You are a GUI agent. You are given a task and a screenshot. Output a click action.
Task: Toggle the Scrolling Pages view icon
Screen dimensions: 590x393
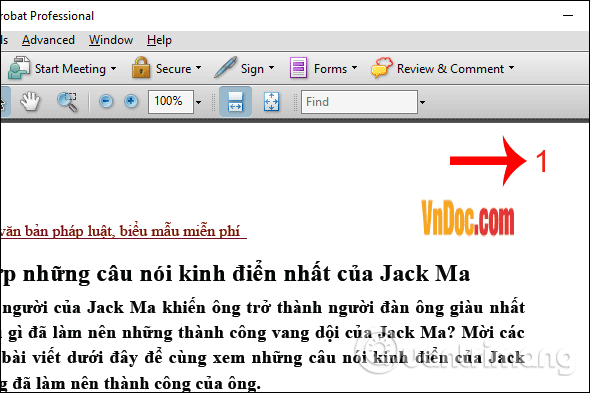[x=235, y=102]
